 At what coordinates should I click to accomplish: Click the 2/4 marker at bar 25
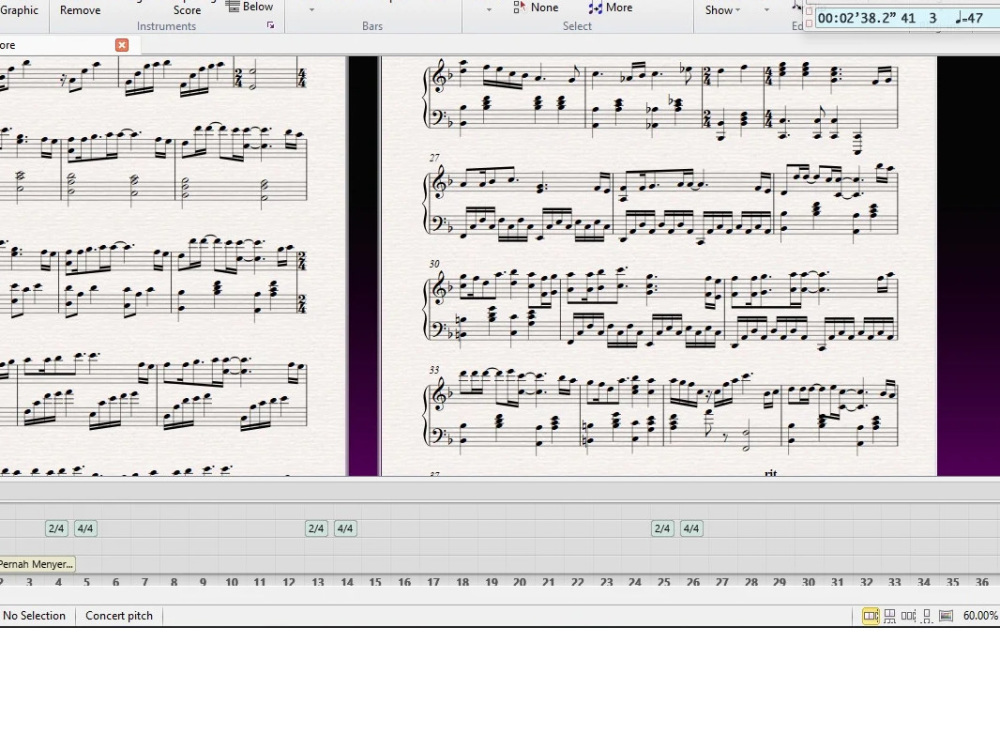pyautogui.click(x=663, y=529)
